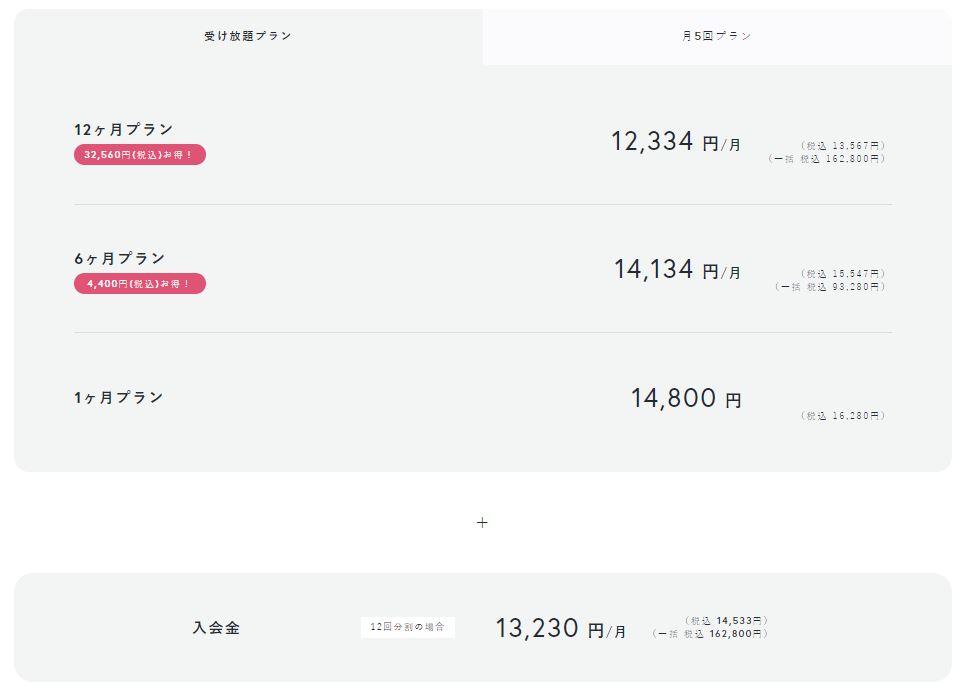Click the 13,230 円/月 enrollment fee price
The image size is (962, 689).
click(x=561, y=628)
